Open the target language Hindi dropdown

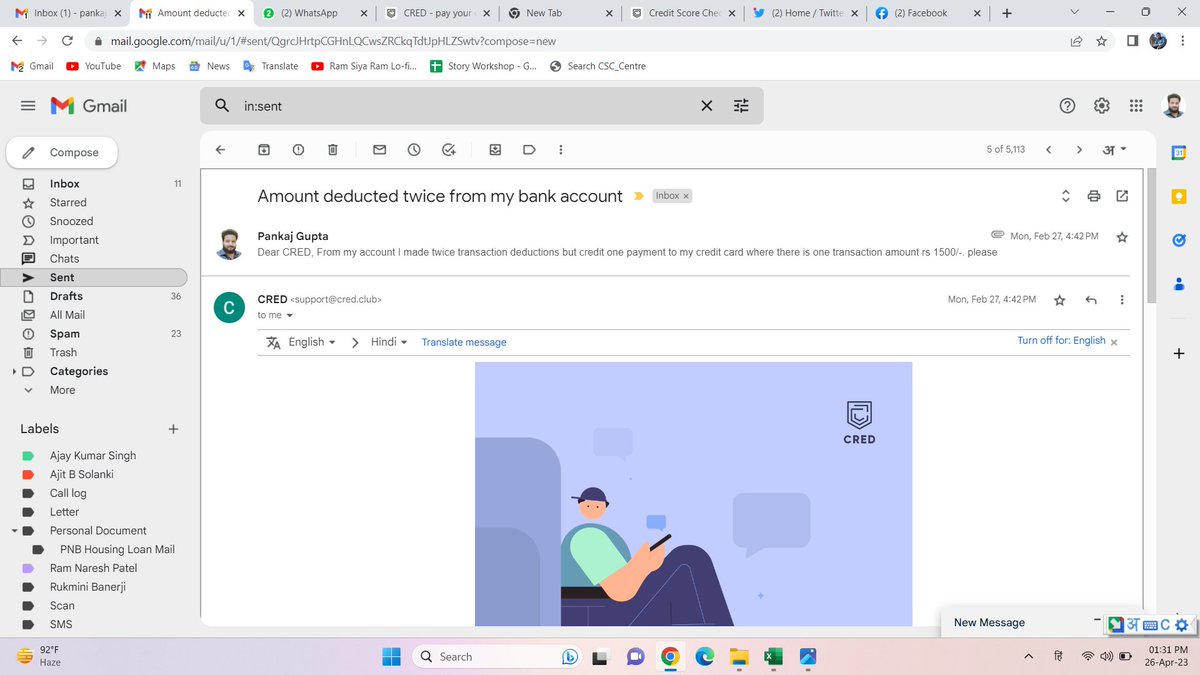click(x=389, y=342)
